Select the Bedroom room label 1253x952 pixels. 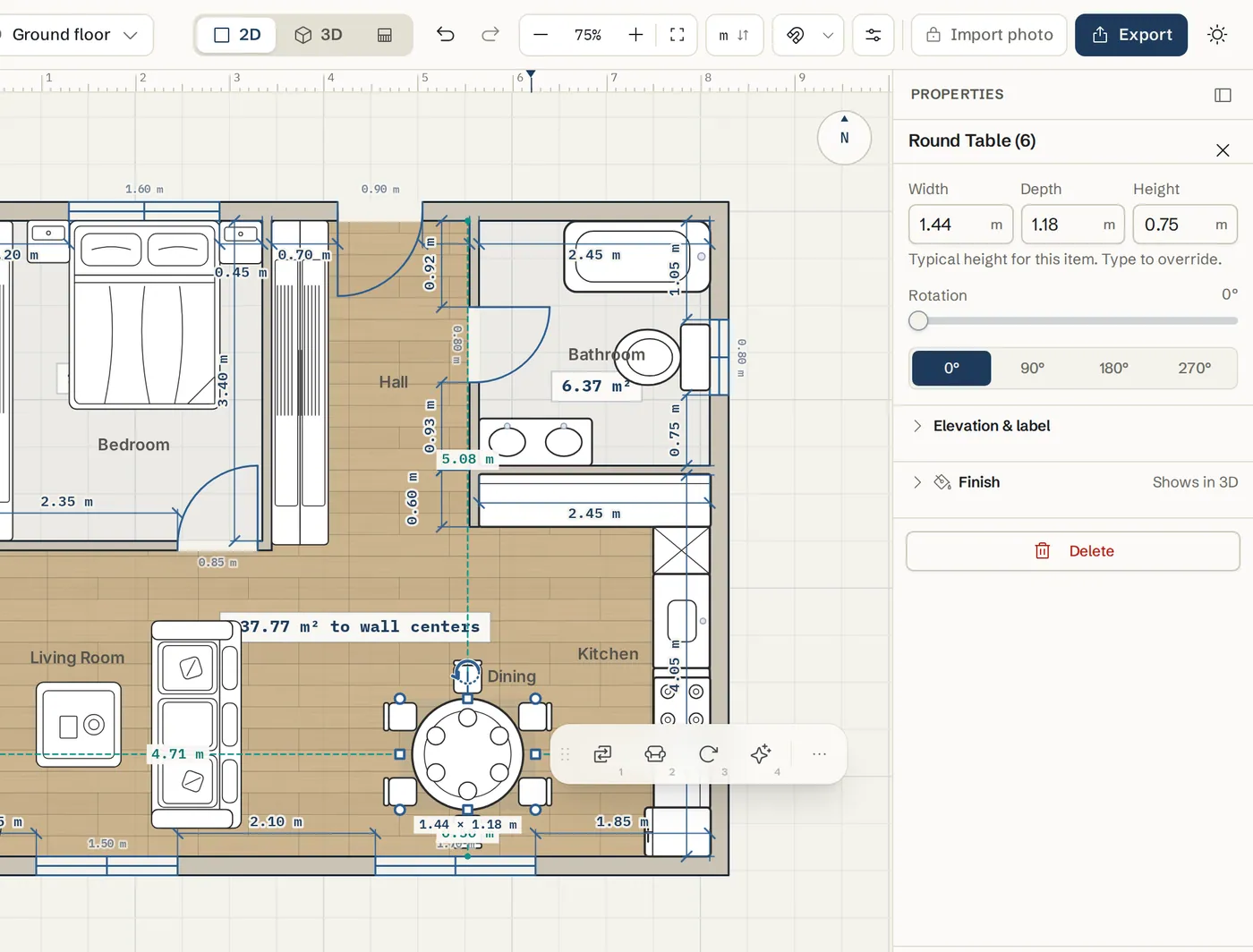(133, 445)
